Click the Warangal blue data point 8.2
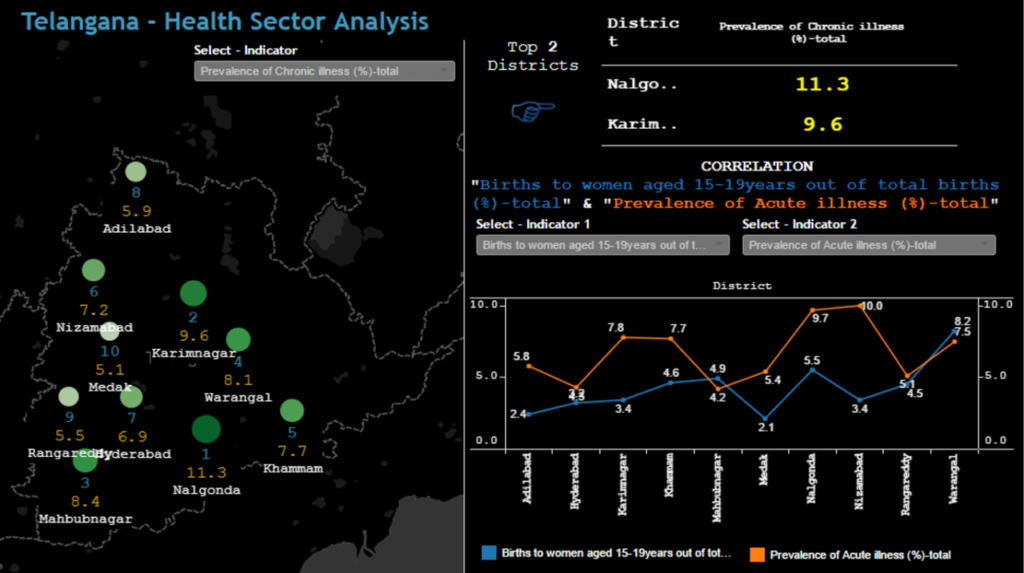Image resolution: width=1024 pixels, height=573 pixels. pyautogui.click(x=955, y=331)
